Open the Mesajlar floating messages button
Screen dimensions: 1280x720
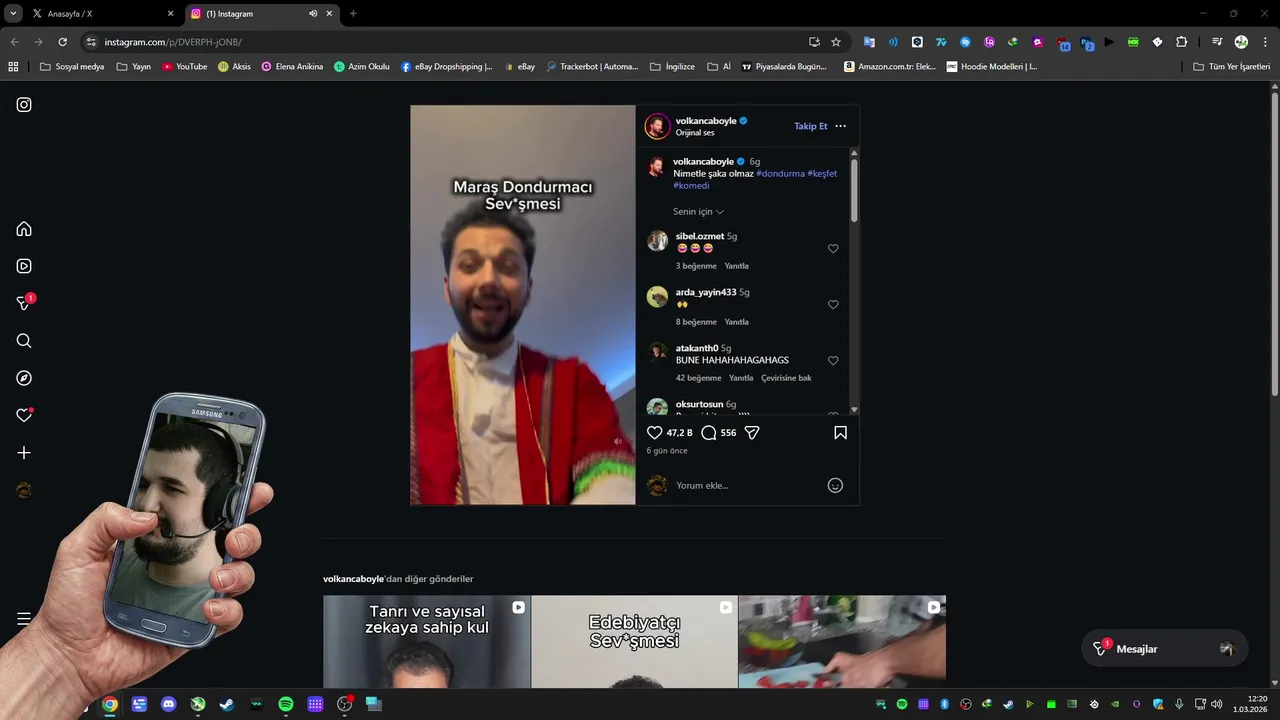pyautogui.click(x=1164, y=649)
